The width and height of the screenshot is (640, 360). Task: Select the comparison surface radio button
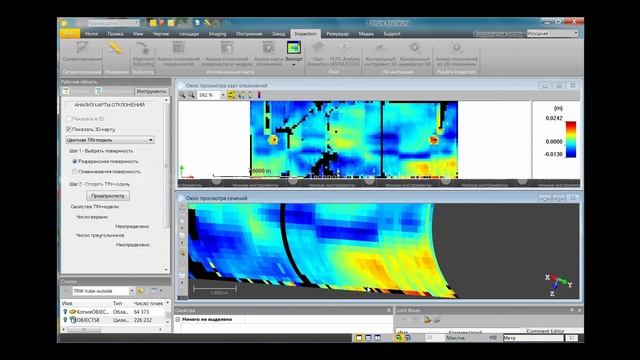tap(75, 172)
